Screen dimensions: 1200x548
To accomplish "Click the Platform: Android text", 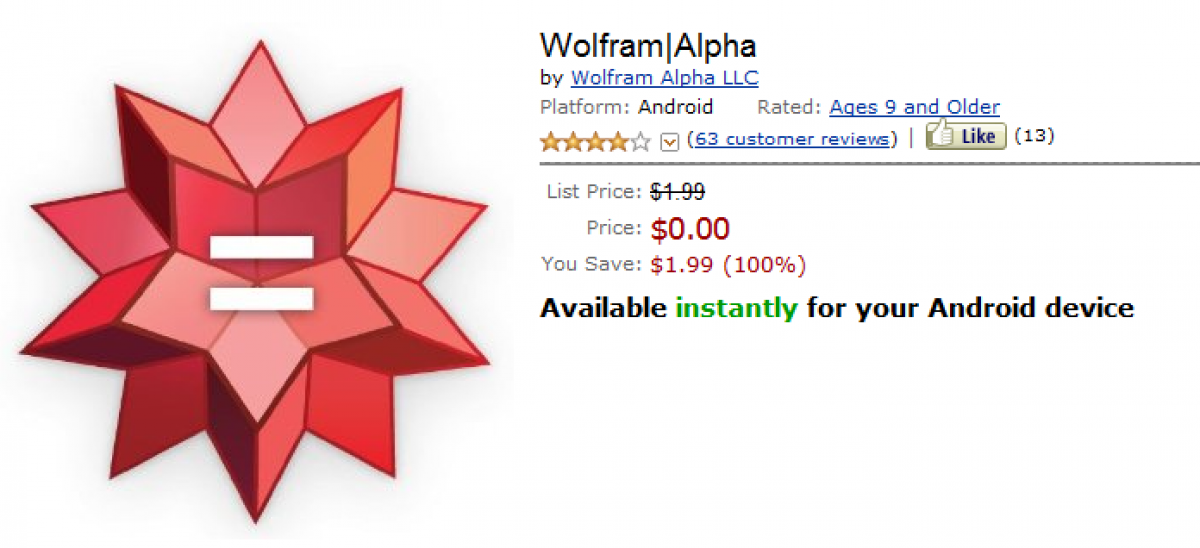I will coord(626,107).
